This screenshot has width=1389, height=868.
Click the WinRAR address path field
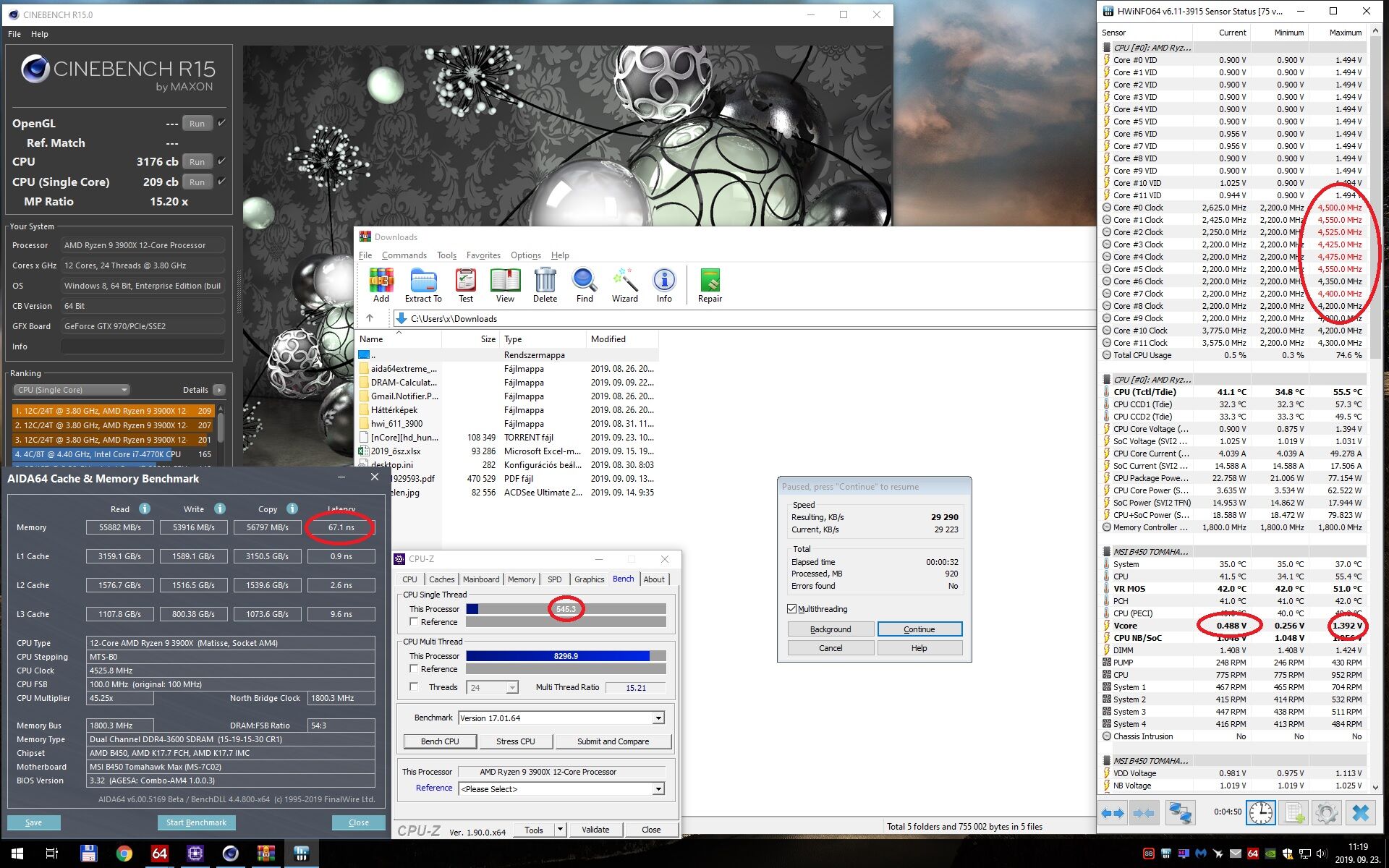745,318
